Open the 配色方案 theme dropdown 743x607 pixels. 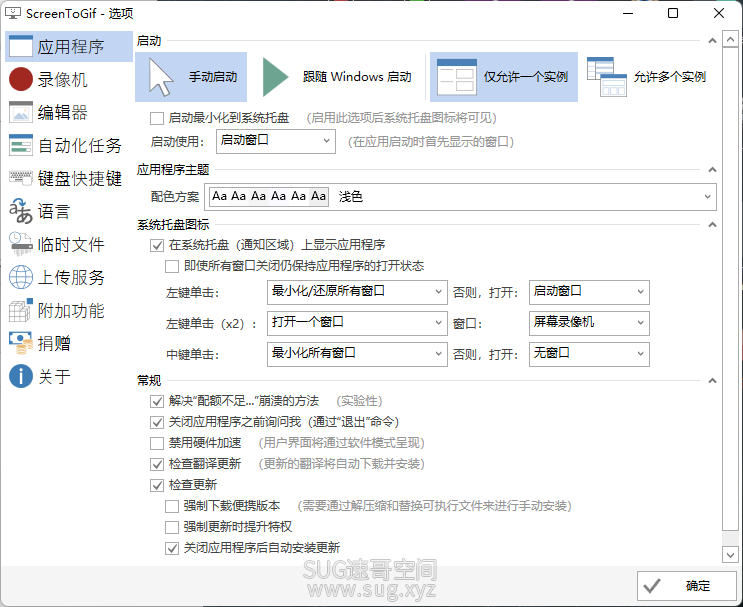tap(460, 197)
